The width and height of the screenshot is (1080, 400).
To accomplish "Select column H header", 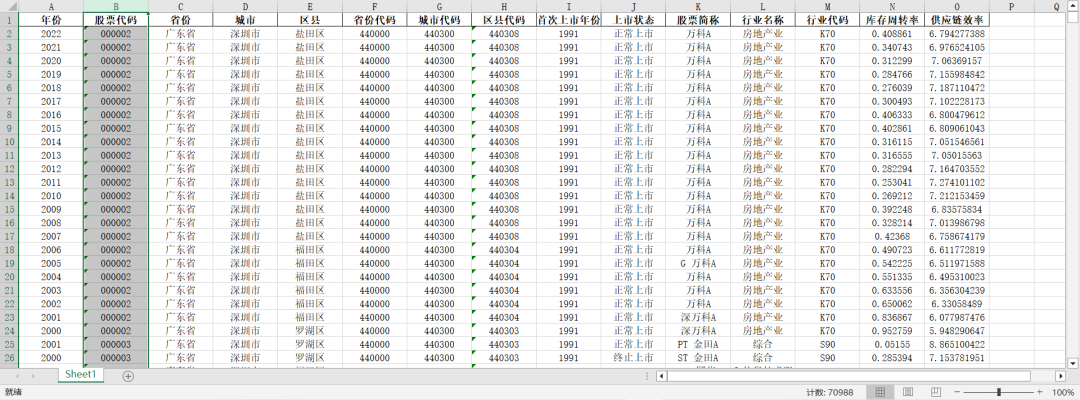I will pos(504,6).
